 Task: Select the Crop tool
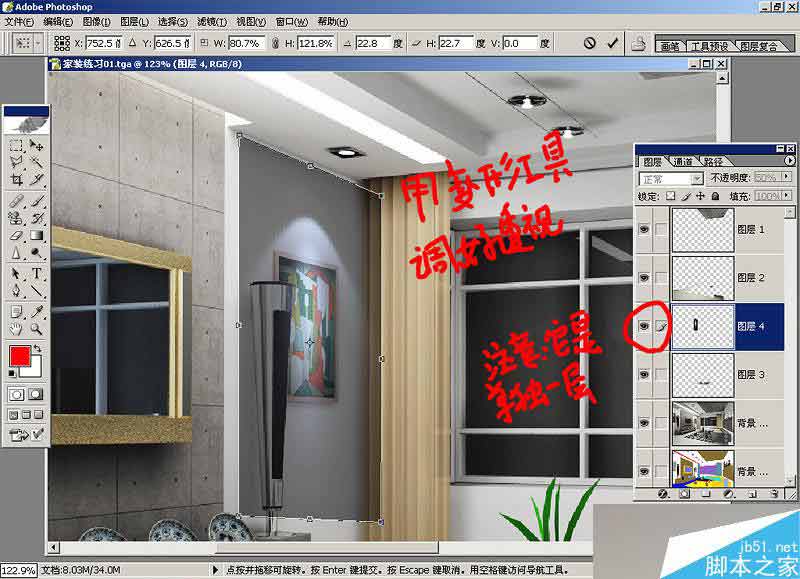pyautogui.click(x=16, y=179)
